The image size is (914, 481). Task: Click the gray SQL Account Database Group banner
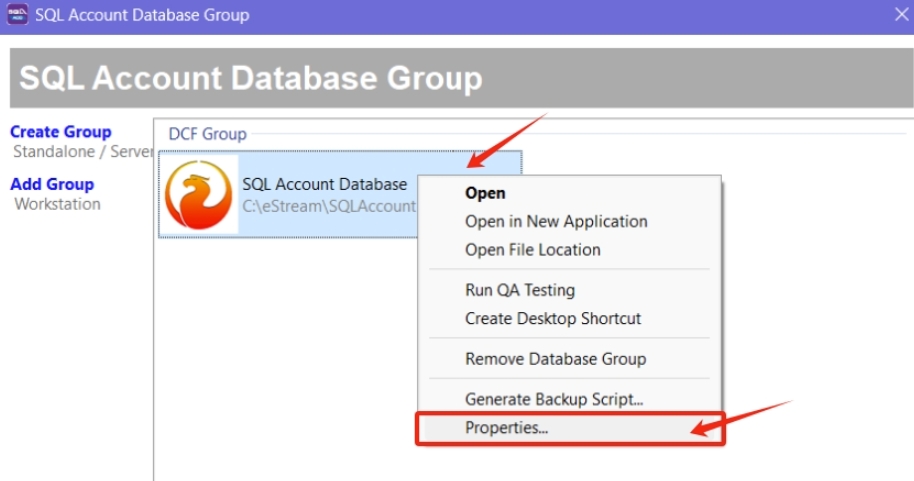pos(250,78)
